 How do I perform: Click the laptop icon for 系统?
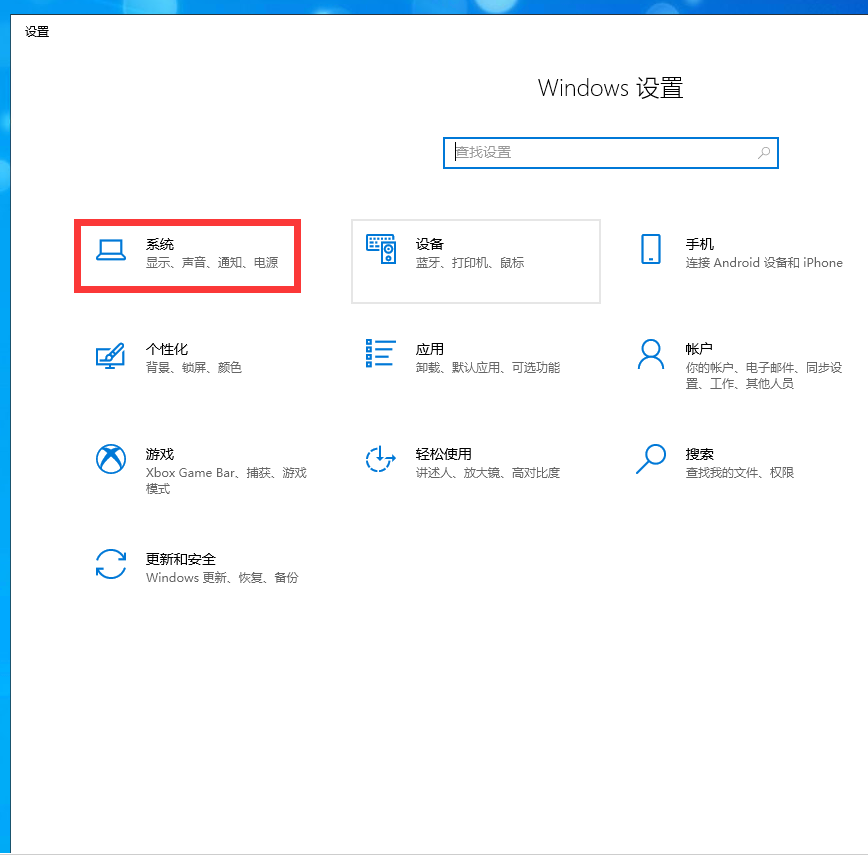pyautogui.click(x=111, y=250)
